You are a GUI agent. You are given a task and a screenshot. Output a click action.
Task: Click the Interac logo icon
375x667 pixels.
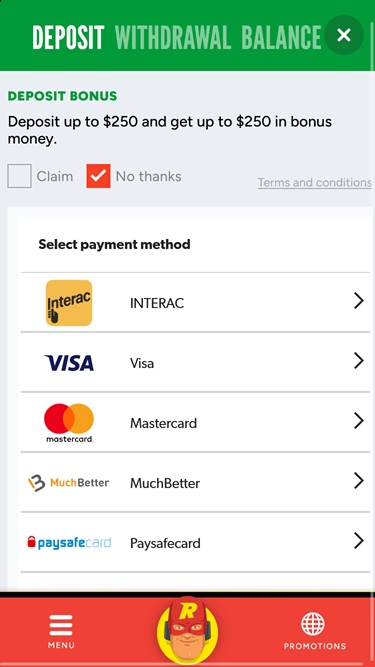pyautogui.click(x=69, y=303)
